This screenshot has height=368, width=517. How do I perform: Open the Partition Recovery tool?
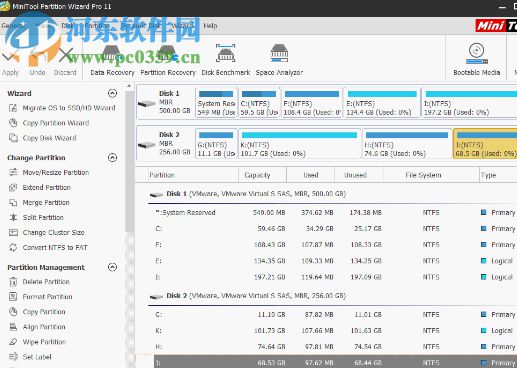(168, 61)
